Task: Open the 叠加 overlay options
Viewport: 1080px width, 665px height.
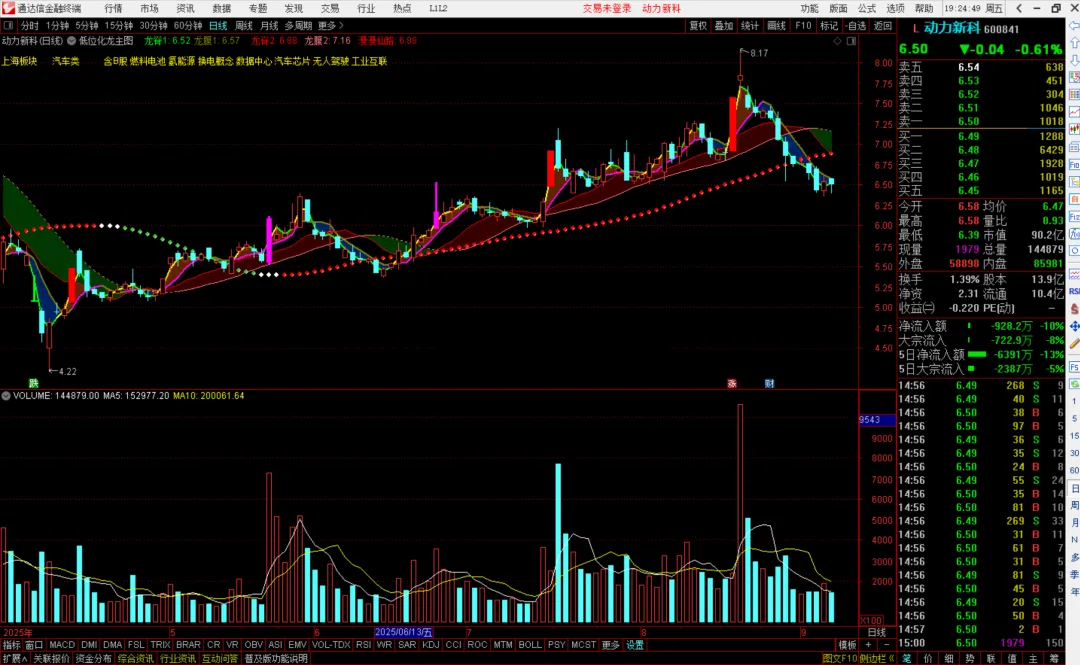Action: point(724,25)
